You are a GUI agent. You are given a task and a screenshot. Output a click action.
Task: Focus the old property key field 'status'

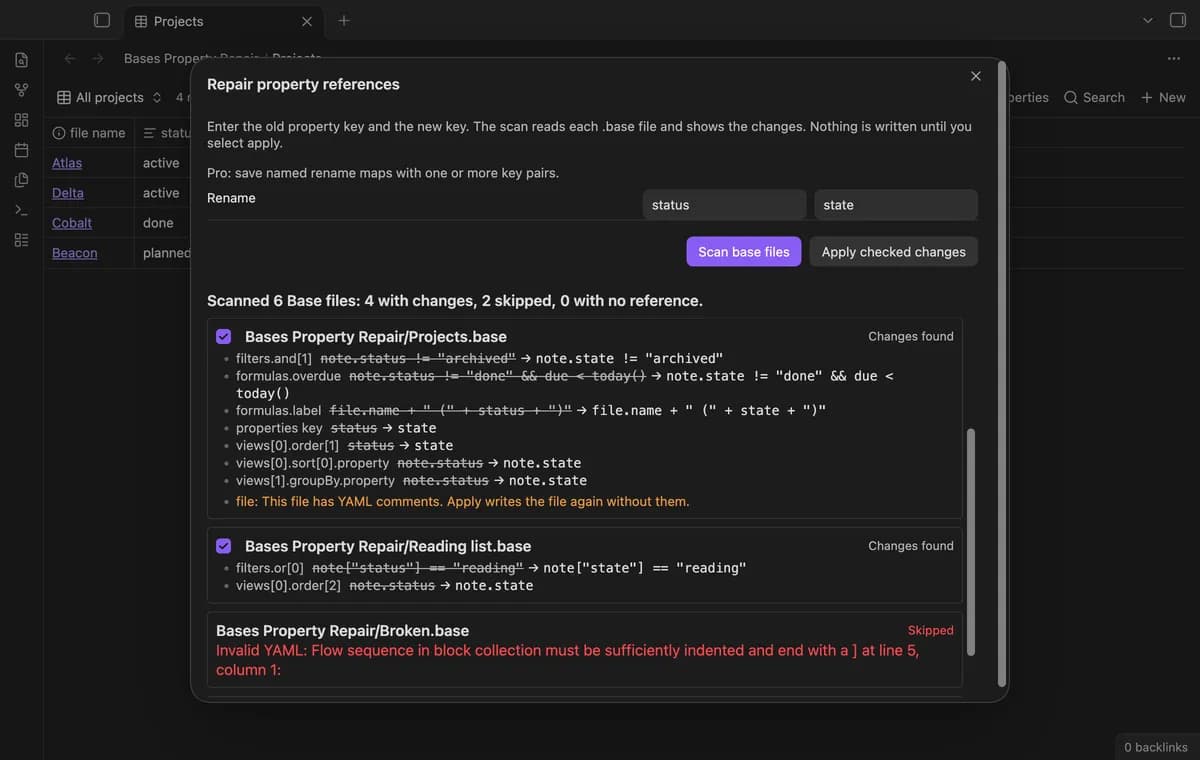pyautogui.click(x=724, y=205)
